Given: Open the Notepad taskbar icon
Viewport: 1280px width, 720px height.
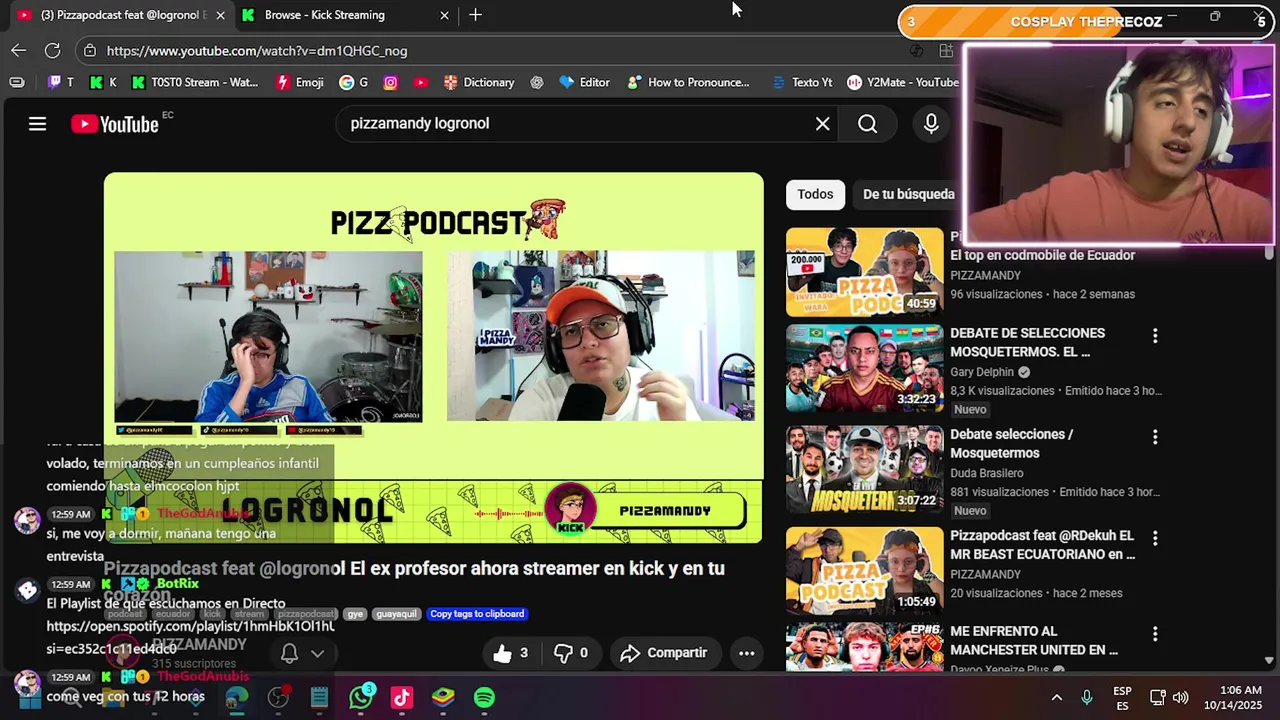Looking at the screenshot, I should click(x=319, y=697).
